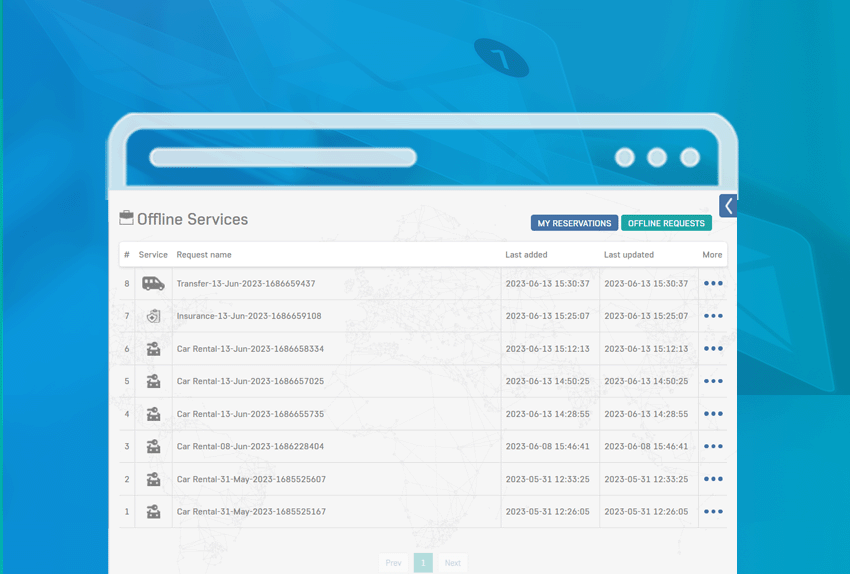The height and width of the screenshot is (574, 850).
Task: Select request Car Rental-08-Jun-2023-1686228404
Action: [250, 446]
